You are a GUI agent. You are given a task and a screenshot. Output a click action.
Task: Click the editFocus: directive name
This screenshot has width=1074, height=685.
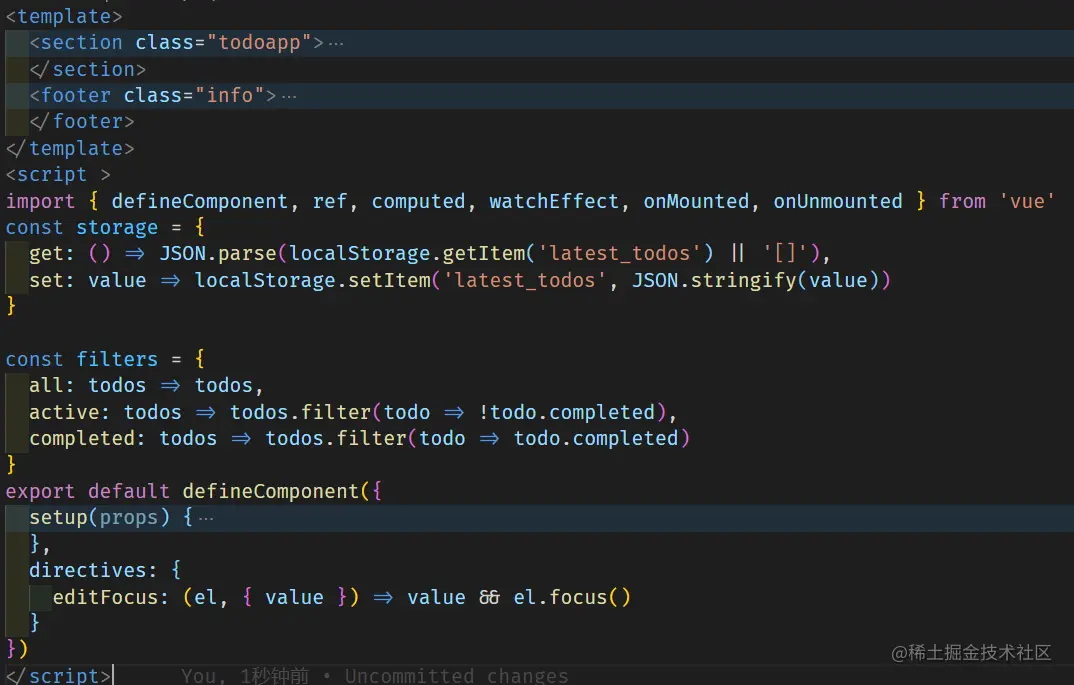click(111, 597)
